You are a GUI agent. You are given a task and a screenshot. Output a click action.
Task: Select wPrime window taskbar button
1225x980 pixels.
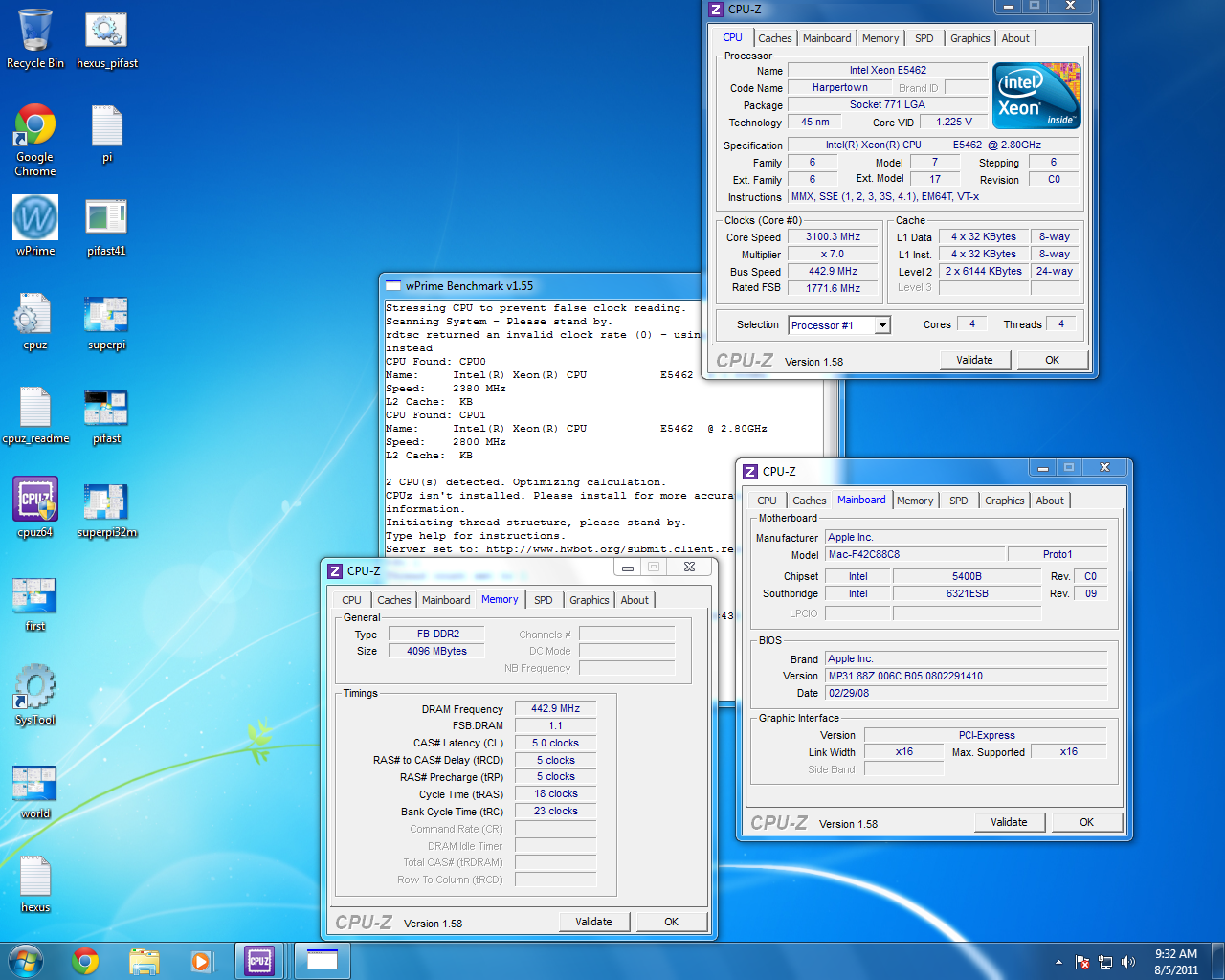click(x=322, y=961)
